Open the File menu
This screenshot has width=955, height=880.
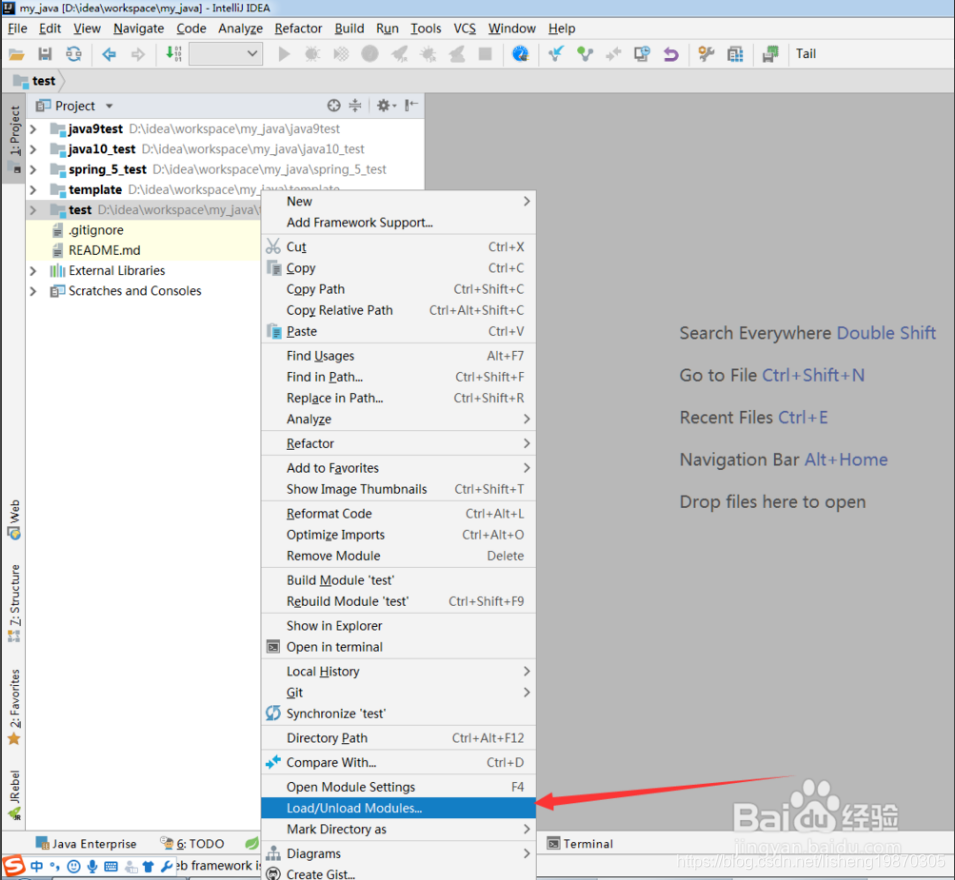click(17, 29)
